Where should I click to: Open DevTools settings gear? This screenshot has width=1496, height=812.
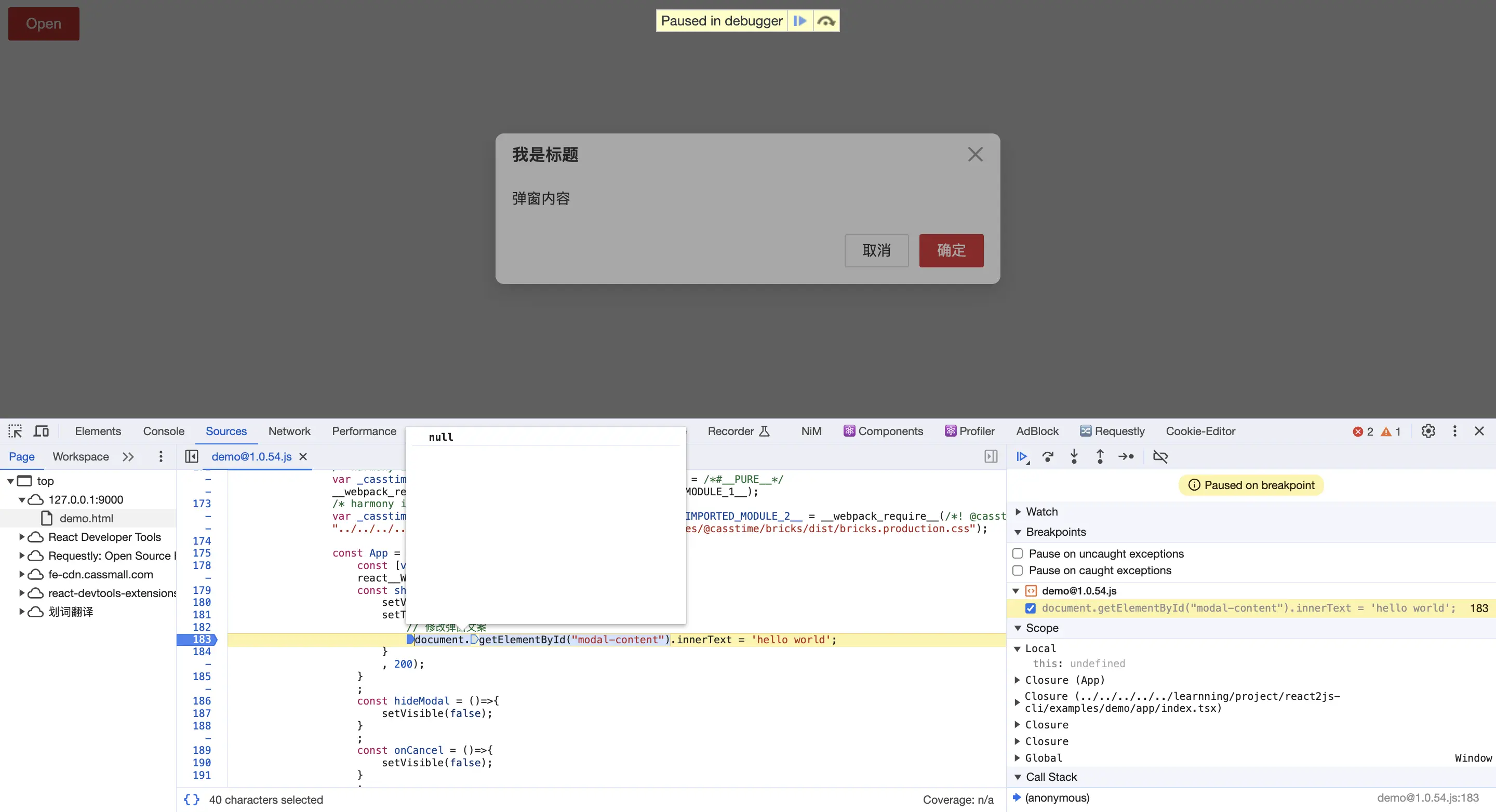(1428, 431)
